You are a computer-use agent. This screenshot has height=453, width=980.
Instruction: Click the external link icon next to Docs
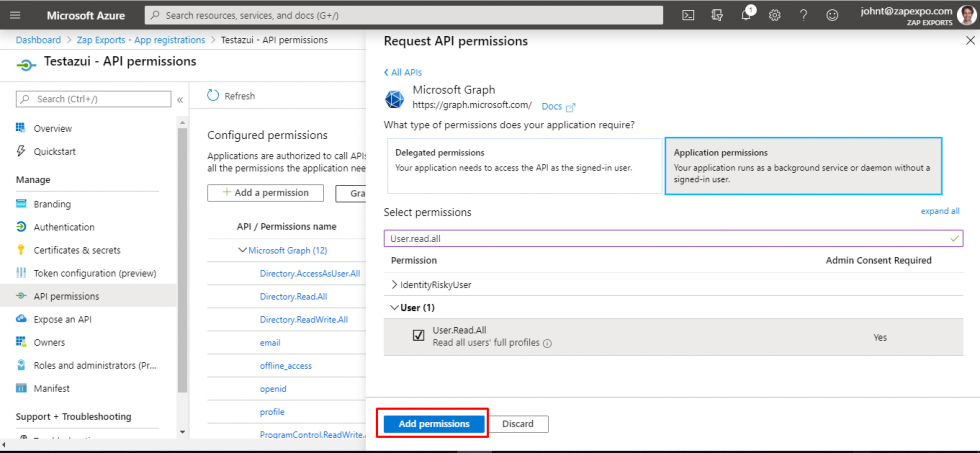click(570, 107)
